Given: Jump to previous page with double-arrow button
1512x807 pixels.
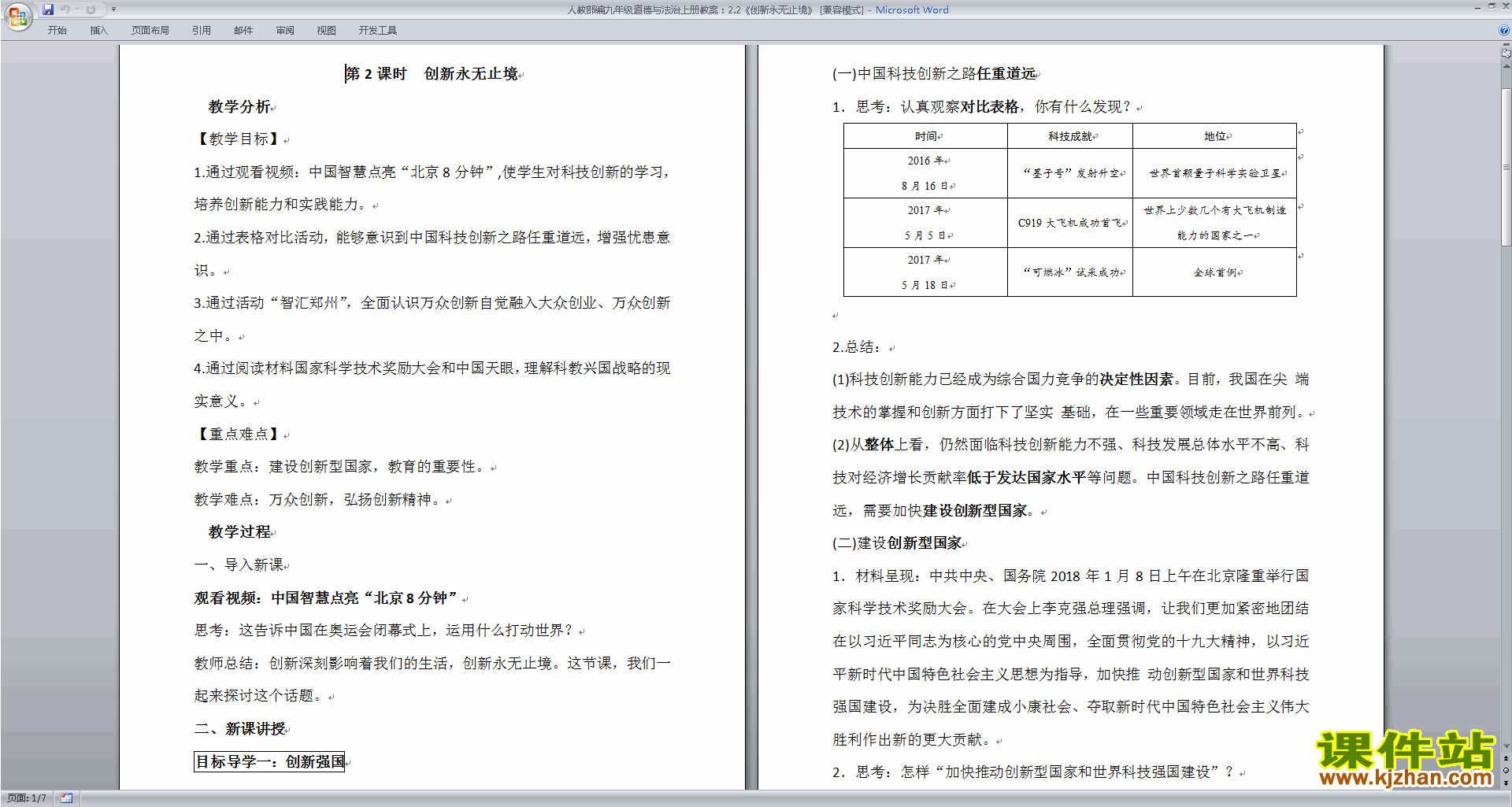Looking at the screenshot, I should coord(1506,759).
